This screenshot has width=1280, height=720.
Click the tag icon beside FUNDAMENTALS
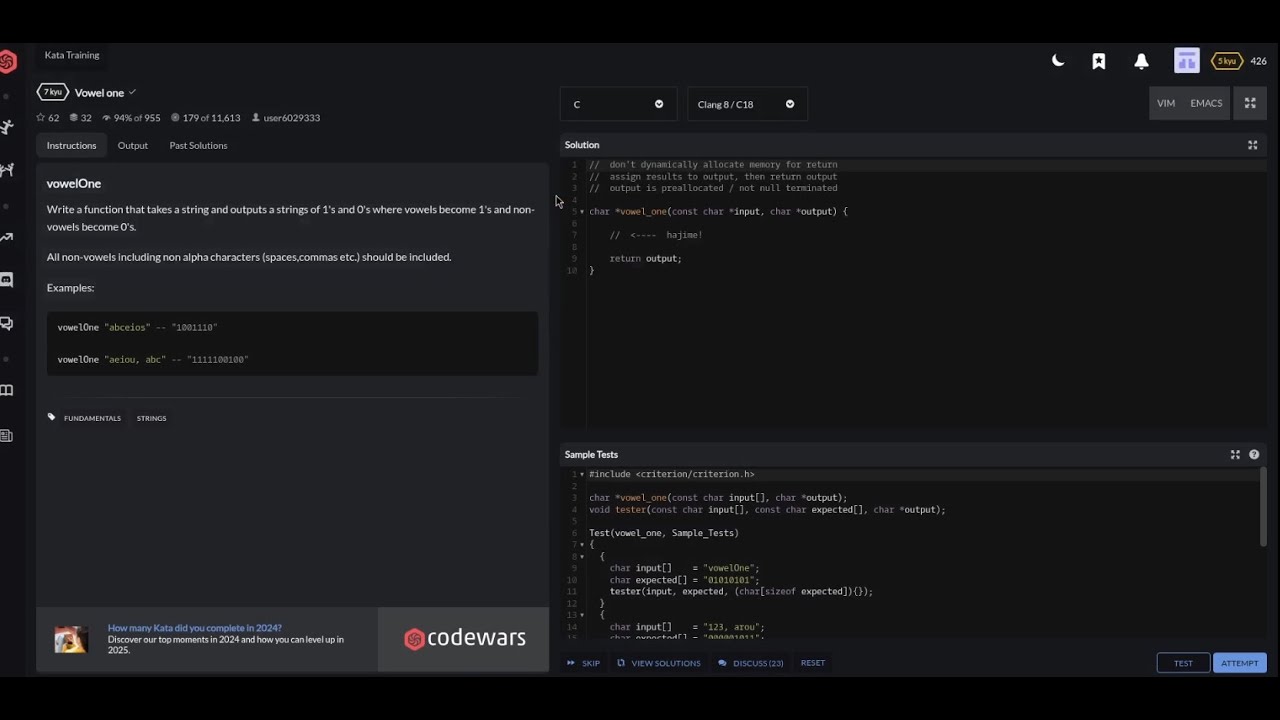click(51, 417)
